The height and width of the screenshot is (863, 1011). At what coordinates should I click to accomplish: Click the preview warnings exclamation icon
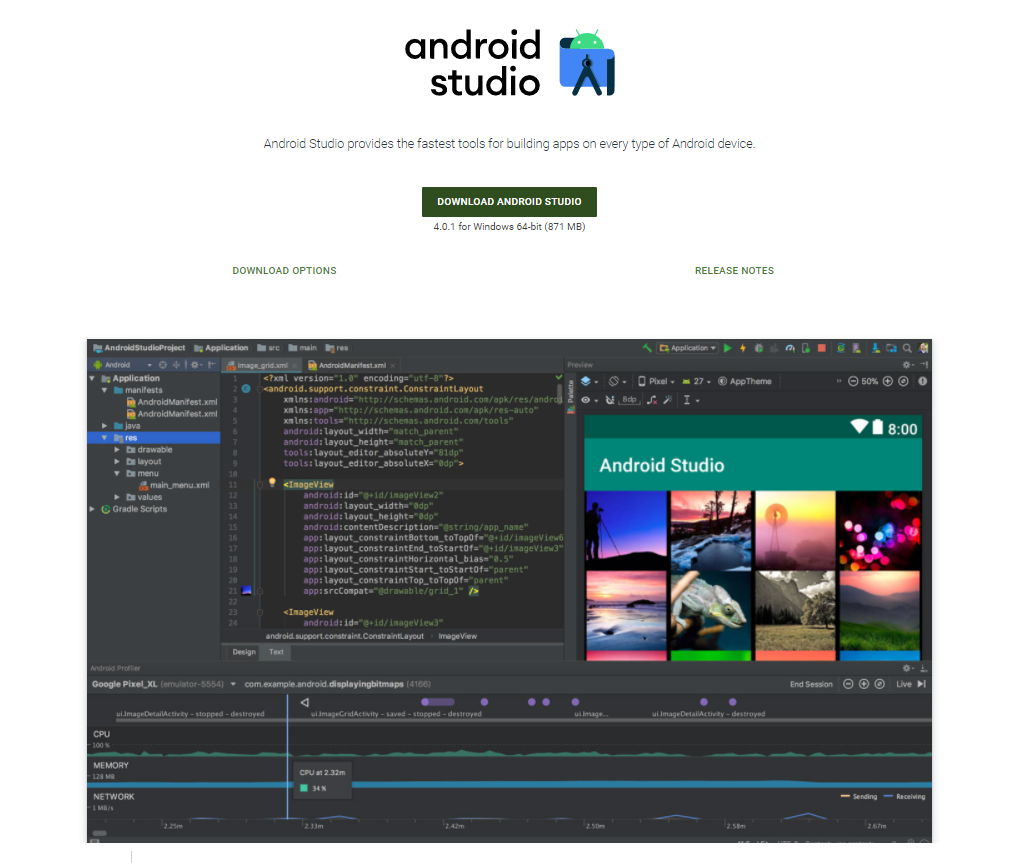[923, 381]
